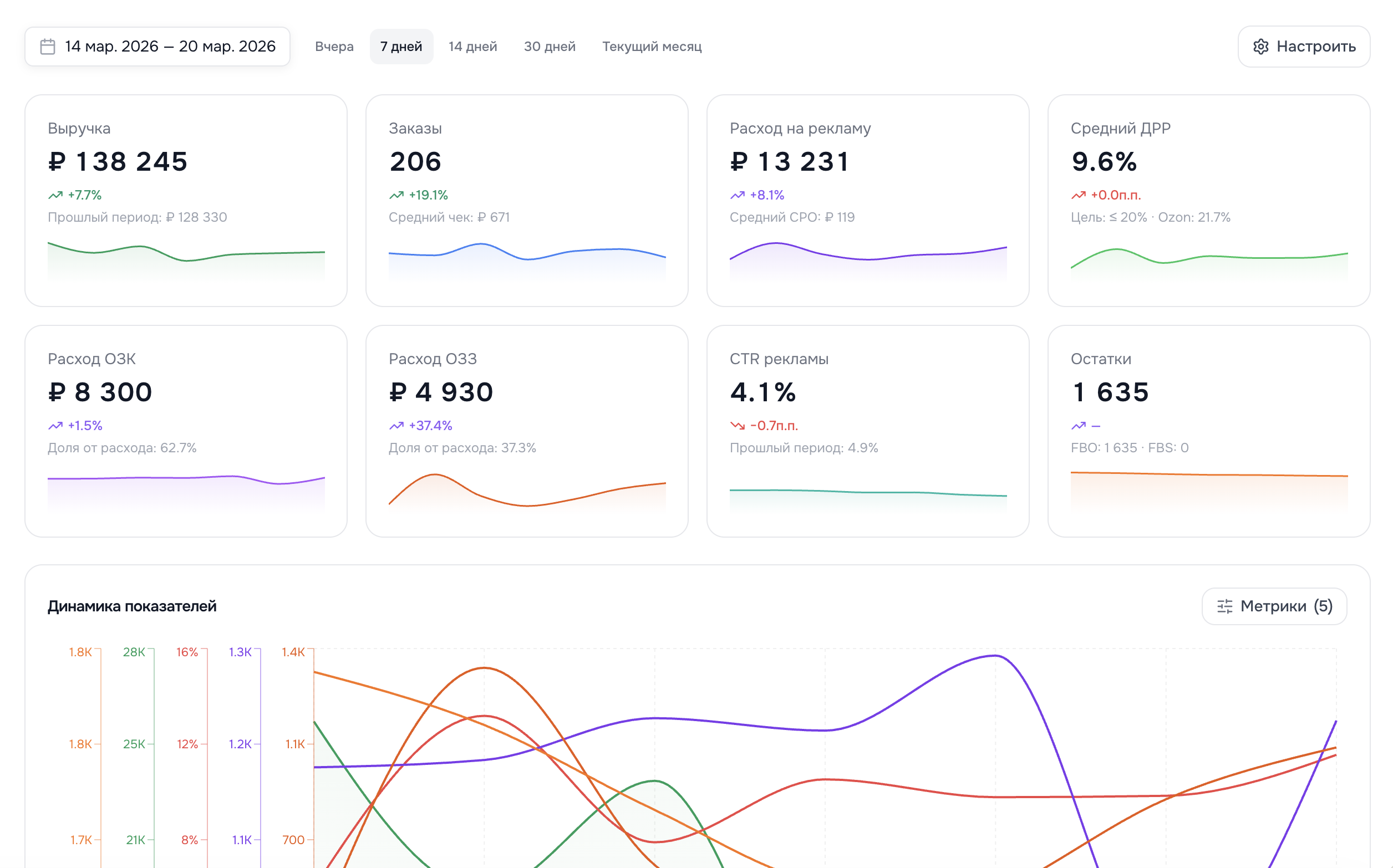This screenshot has height=868, width=1393.
Task: Open the 14 мар. – 20 мар. 2026 date picker
Action: tap(169, 47)
